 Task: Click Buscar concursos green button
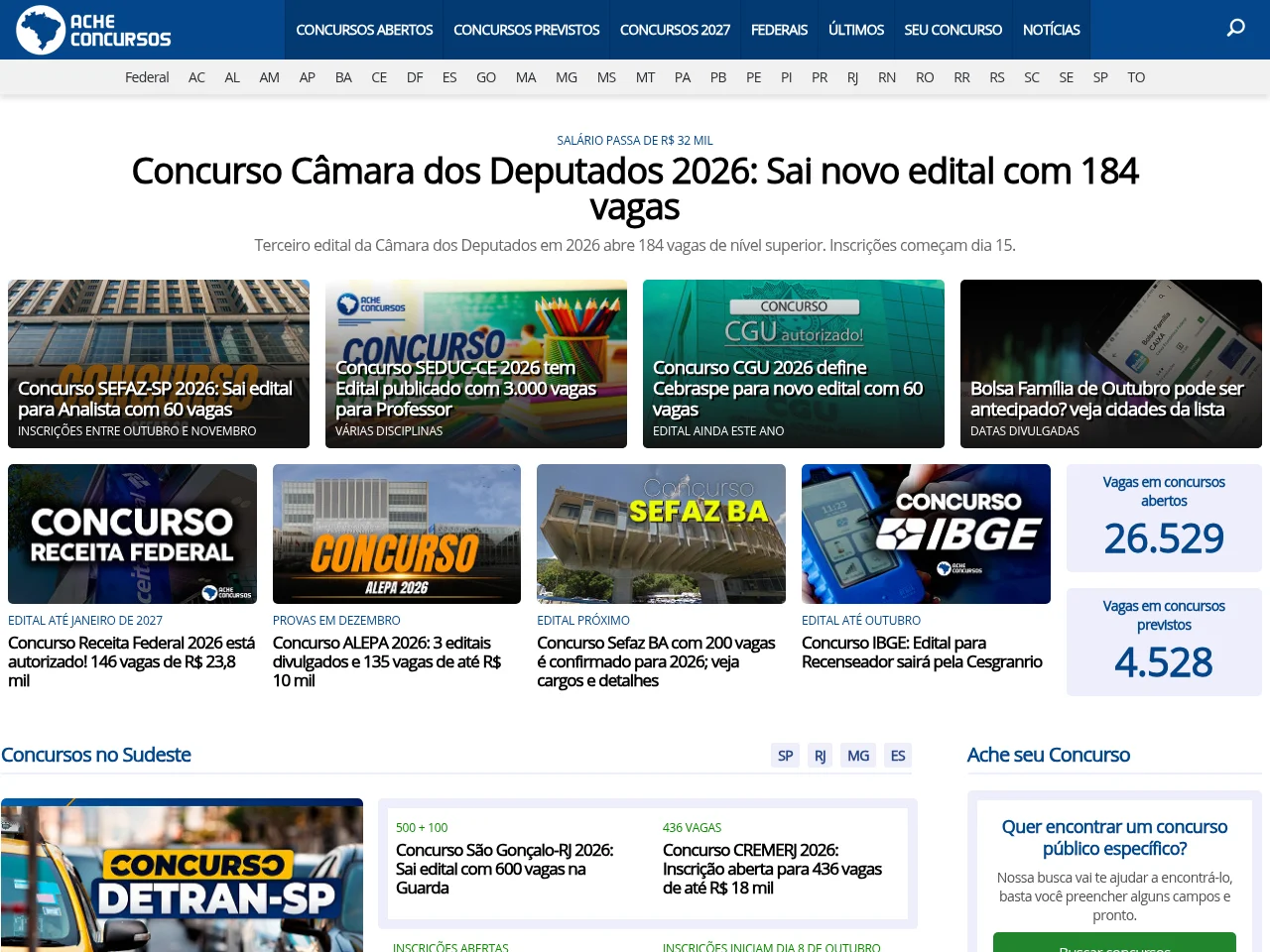click(x=1114, y=943)
